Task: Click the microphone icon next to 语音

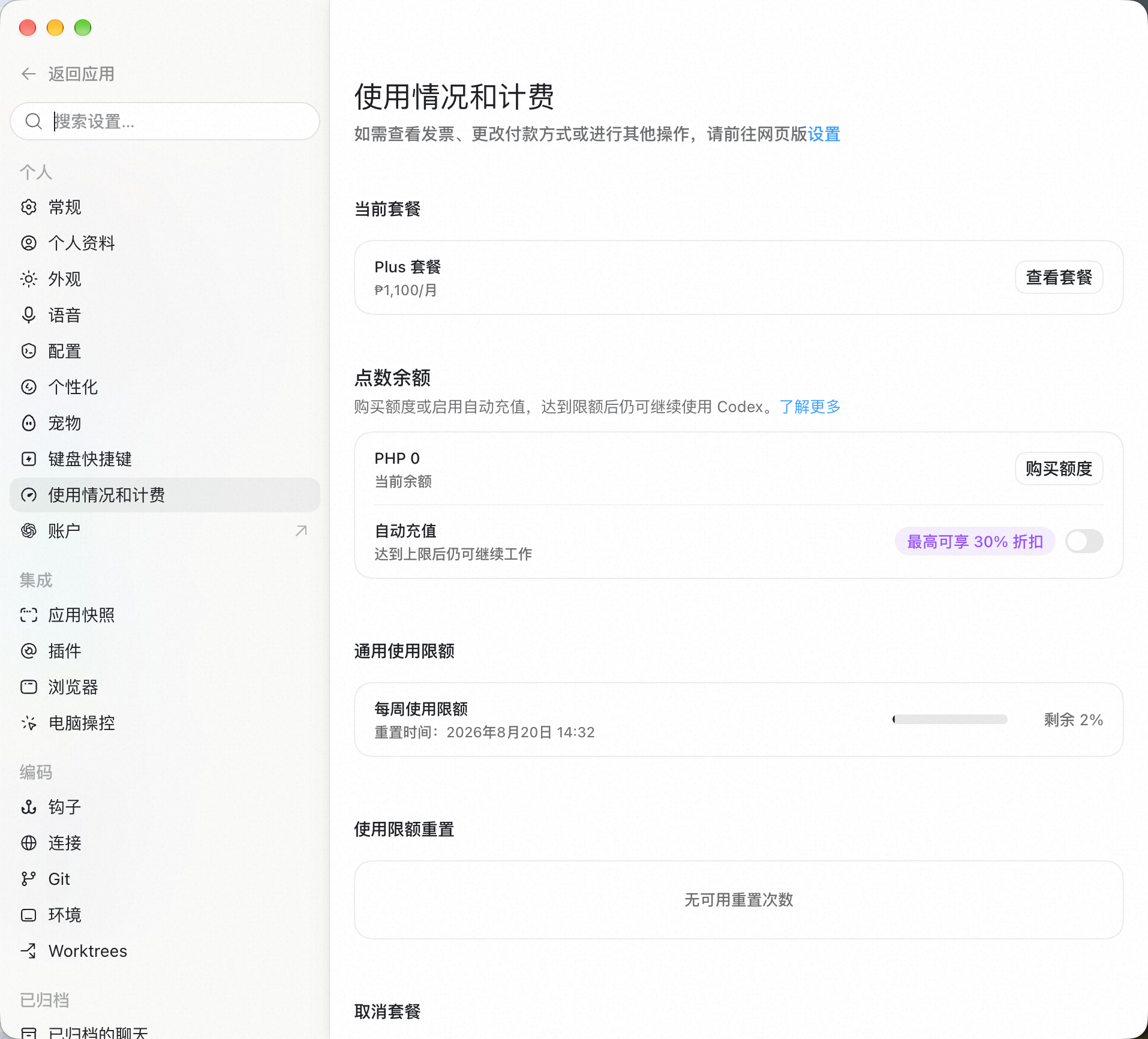Action: click(x=29, y=315)
